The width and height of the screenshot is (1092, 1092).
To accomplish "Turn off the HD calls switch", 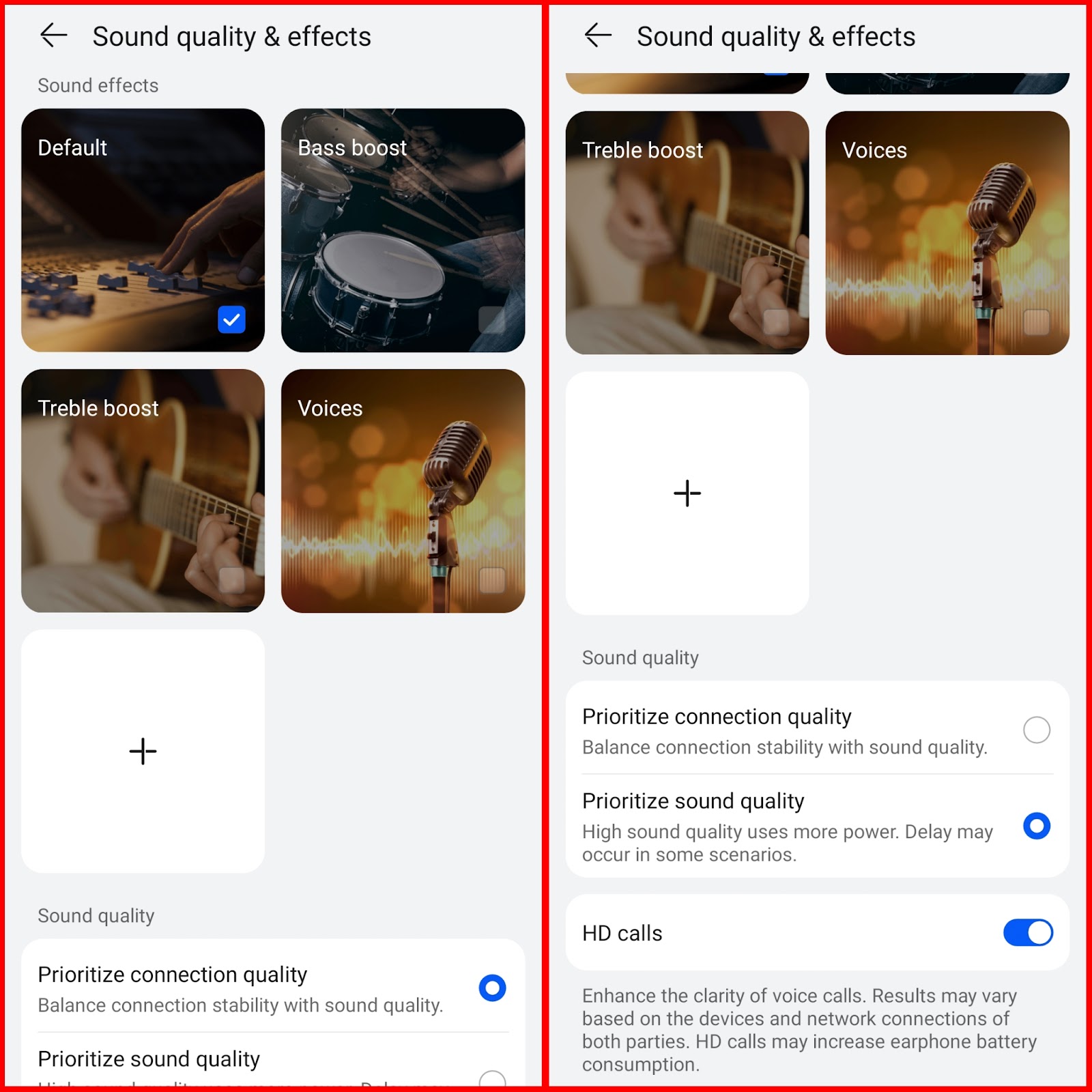I will pos(1028,932).
